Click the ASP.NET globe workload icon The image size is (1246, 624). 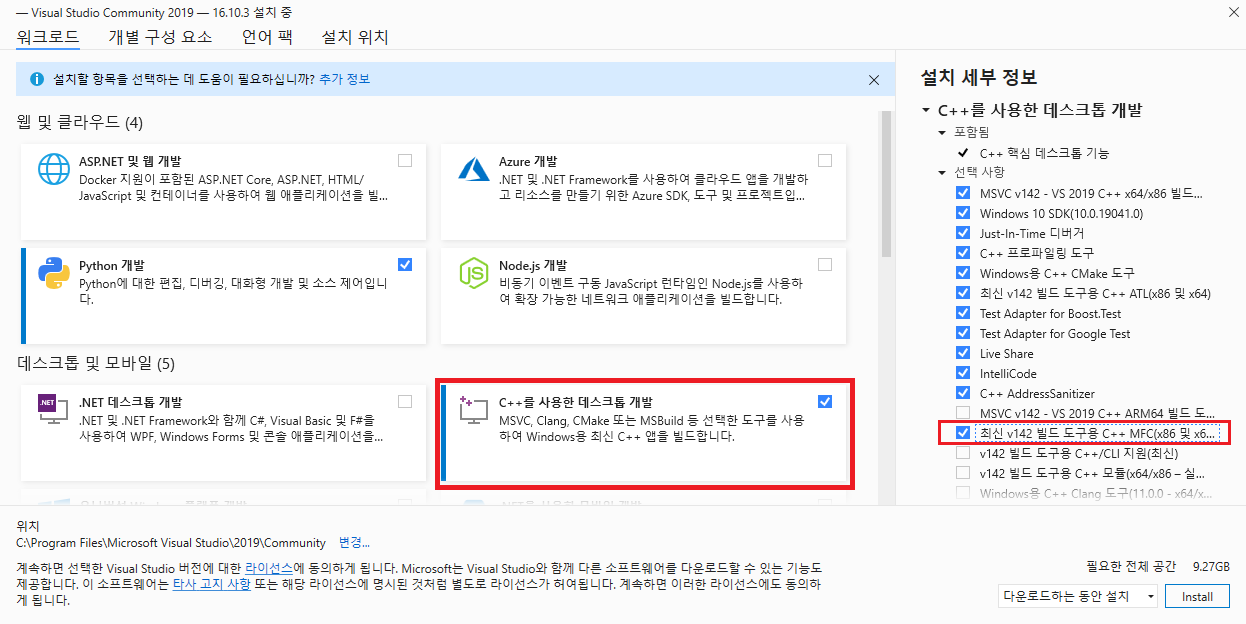pos(53,169)
